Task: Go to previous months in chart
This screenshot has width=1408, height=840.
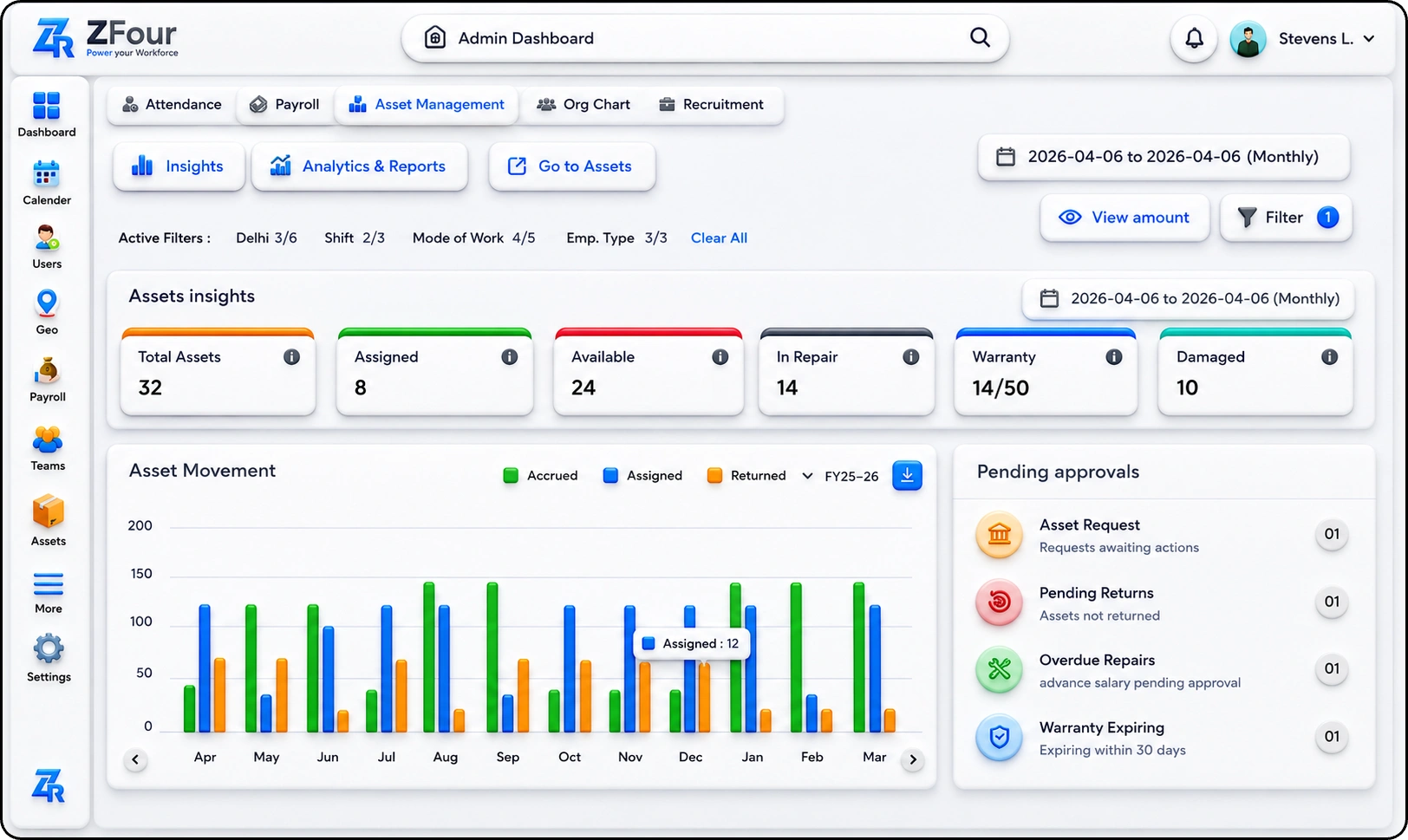Action: click(x=135, y=760)
